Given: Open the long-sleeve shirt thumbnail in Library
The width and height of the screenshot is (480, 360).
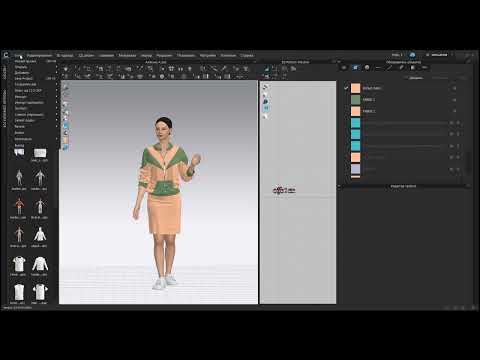Looking at the screenshot, I should (40, 264).
